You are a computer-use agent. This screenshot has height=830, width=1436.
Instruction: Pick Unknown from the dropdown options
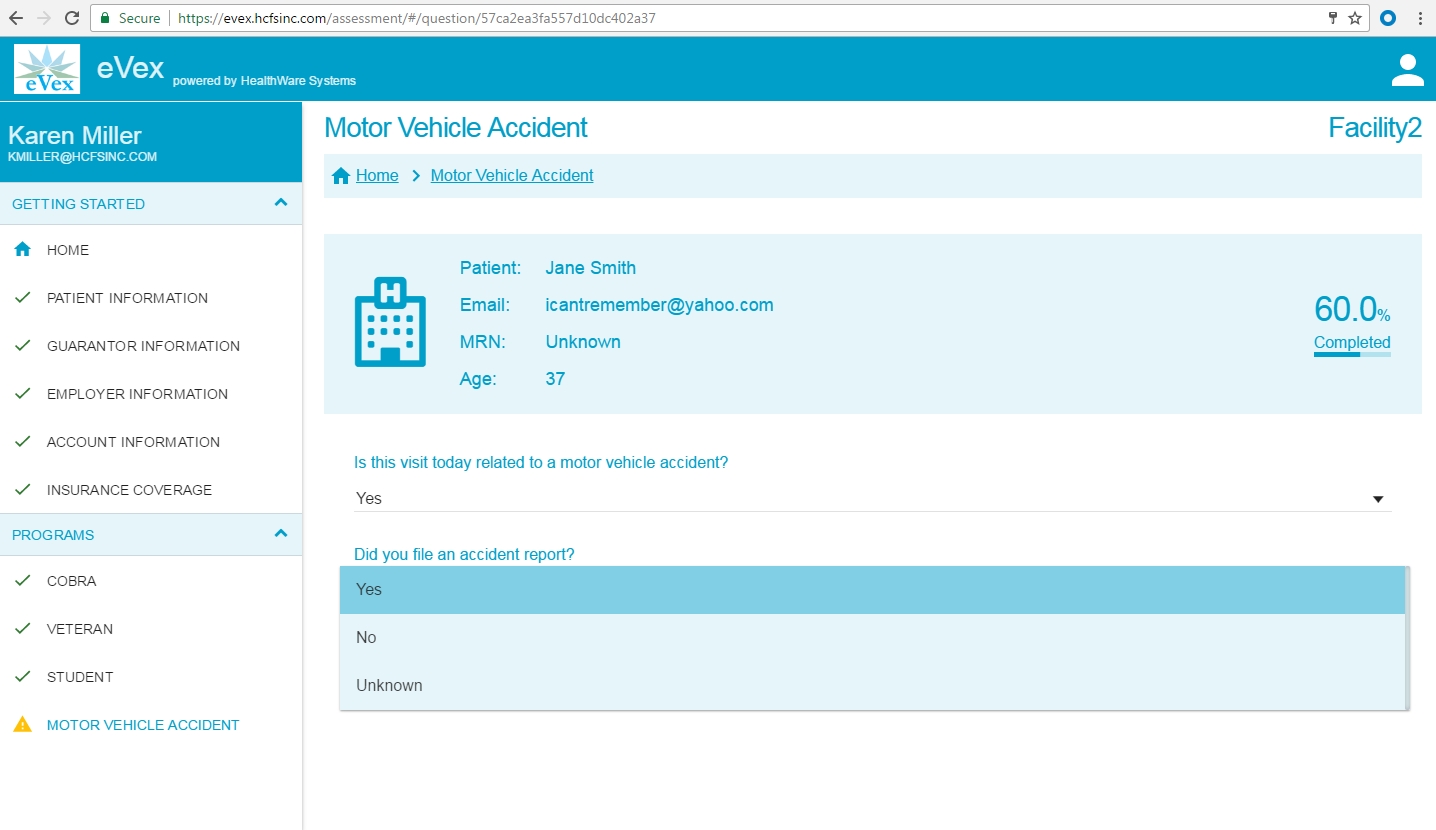pyautogui.click(x=872, y=686)
